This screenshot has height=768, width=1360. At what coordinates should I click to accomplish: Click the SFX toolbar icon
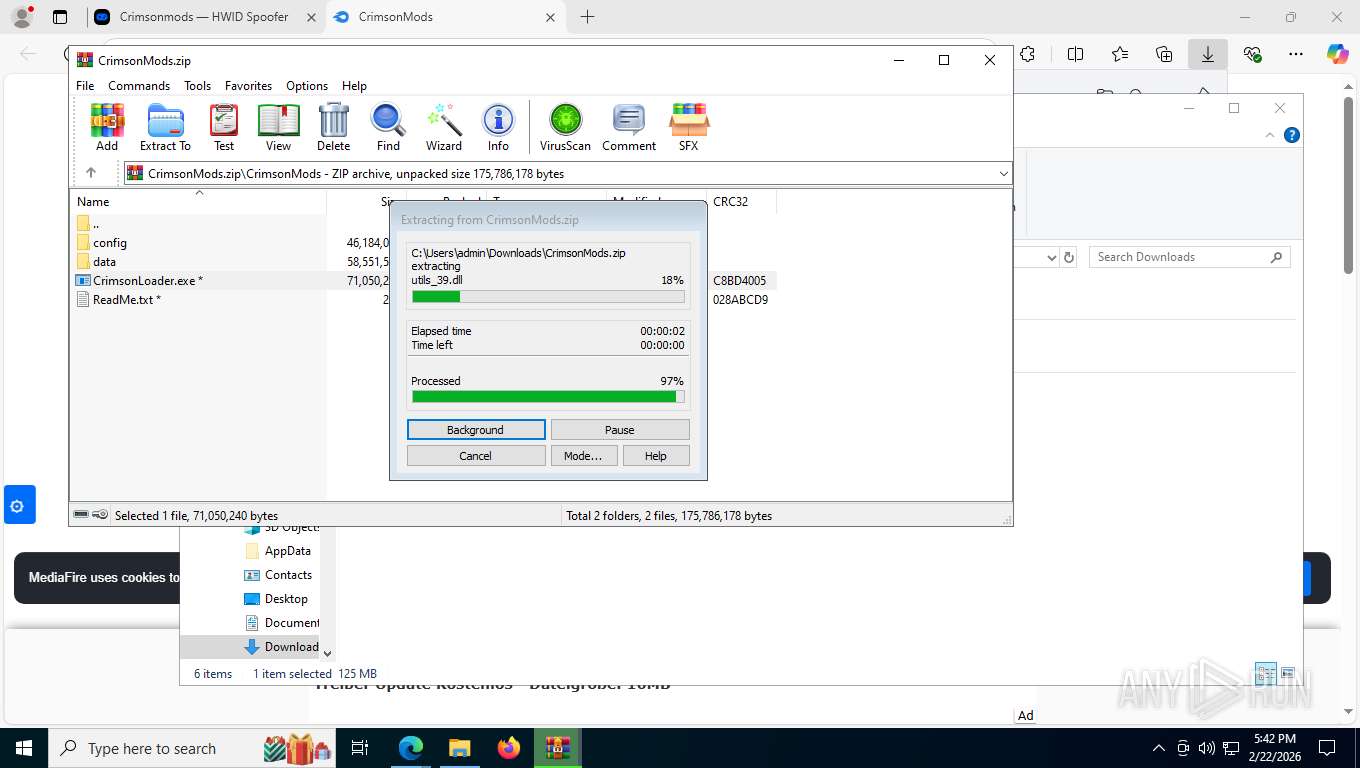[689, 127]
